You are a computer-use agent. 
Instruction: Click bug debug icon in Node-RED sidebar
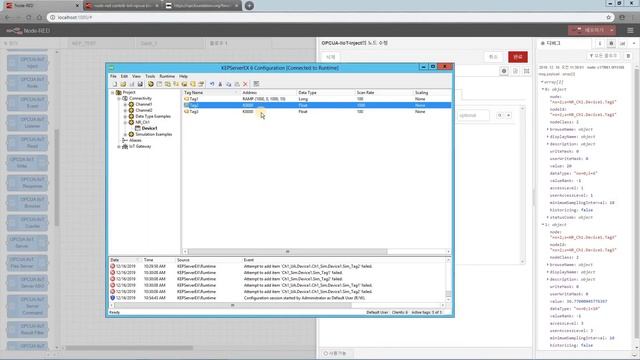(611, 43)
